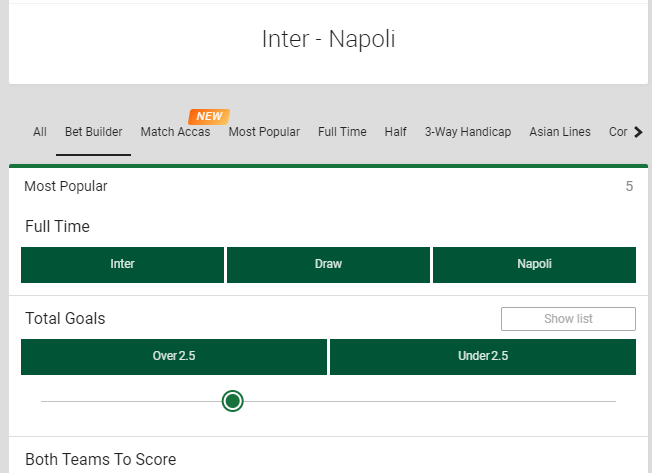Click the right arrow to reveal more tabs
Screen dimensions: 652x473
638,132
